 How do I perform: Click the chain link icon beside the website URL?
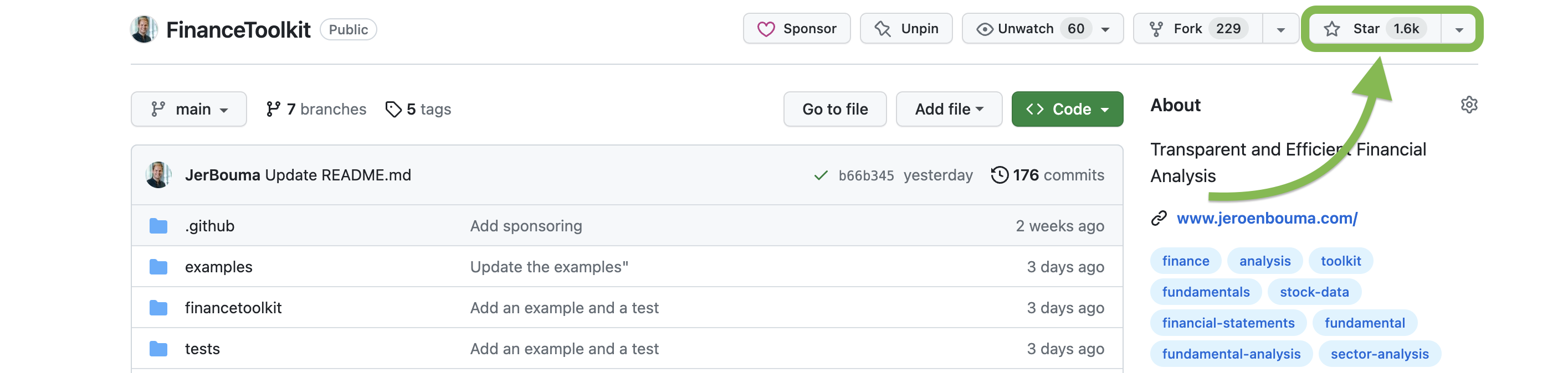(x=1159, y=219)
